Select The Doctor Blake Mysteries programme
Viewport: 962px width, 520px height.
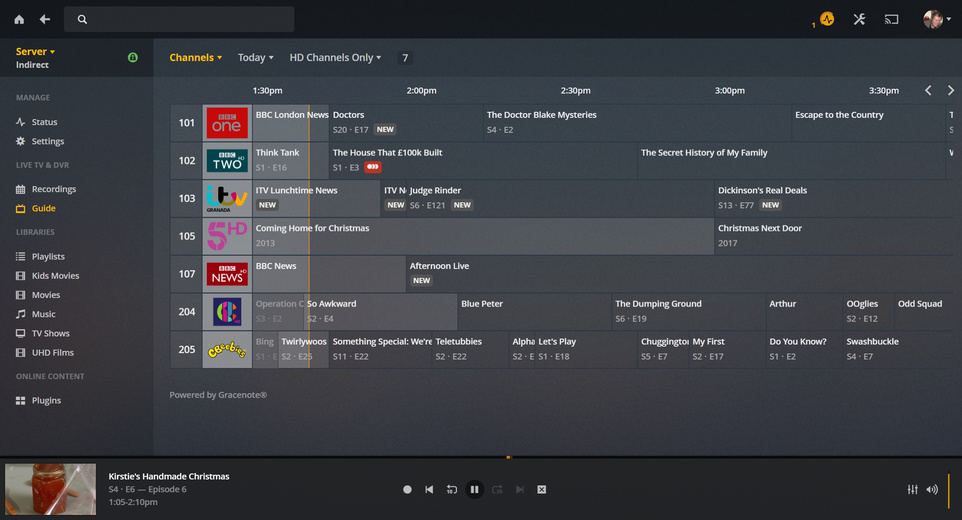pos(637,123)
